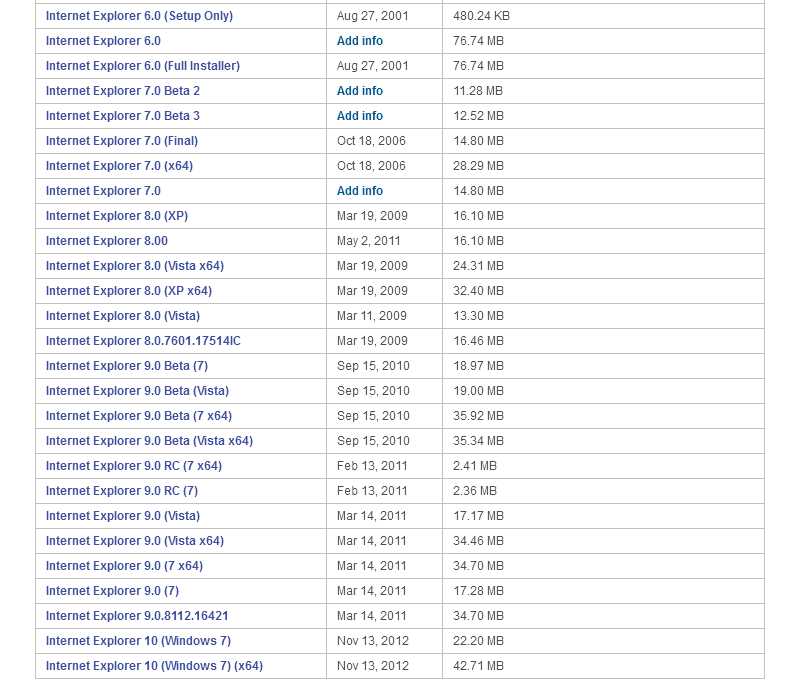Click the size 24.31 MB

(x=478, y=266)
